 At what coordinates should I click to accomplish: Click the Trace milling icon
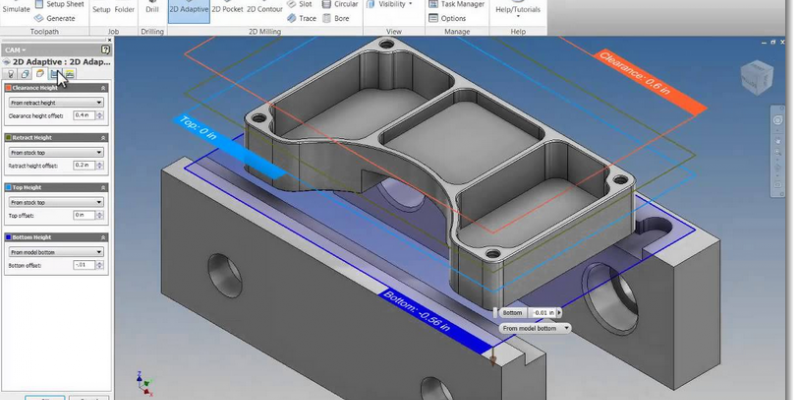(x=300, y=18)
